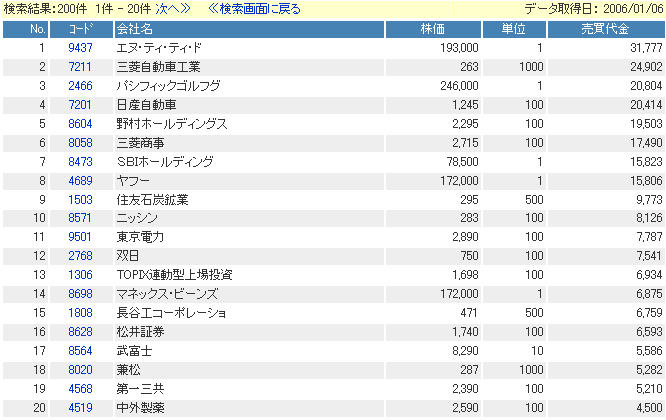Go to next results page 次へ≫

[172, 9]
